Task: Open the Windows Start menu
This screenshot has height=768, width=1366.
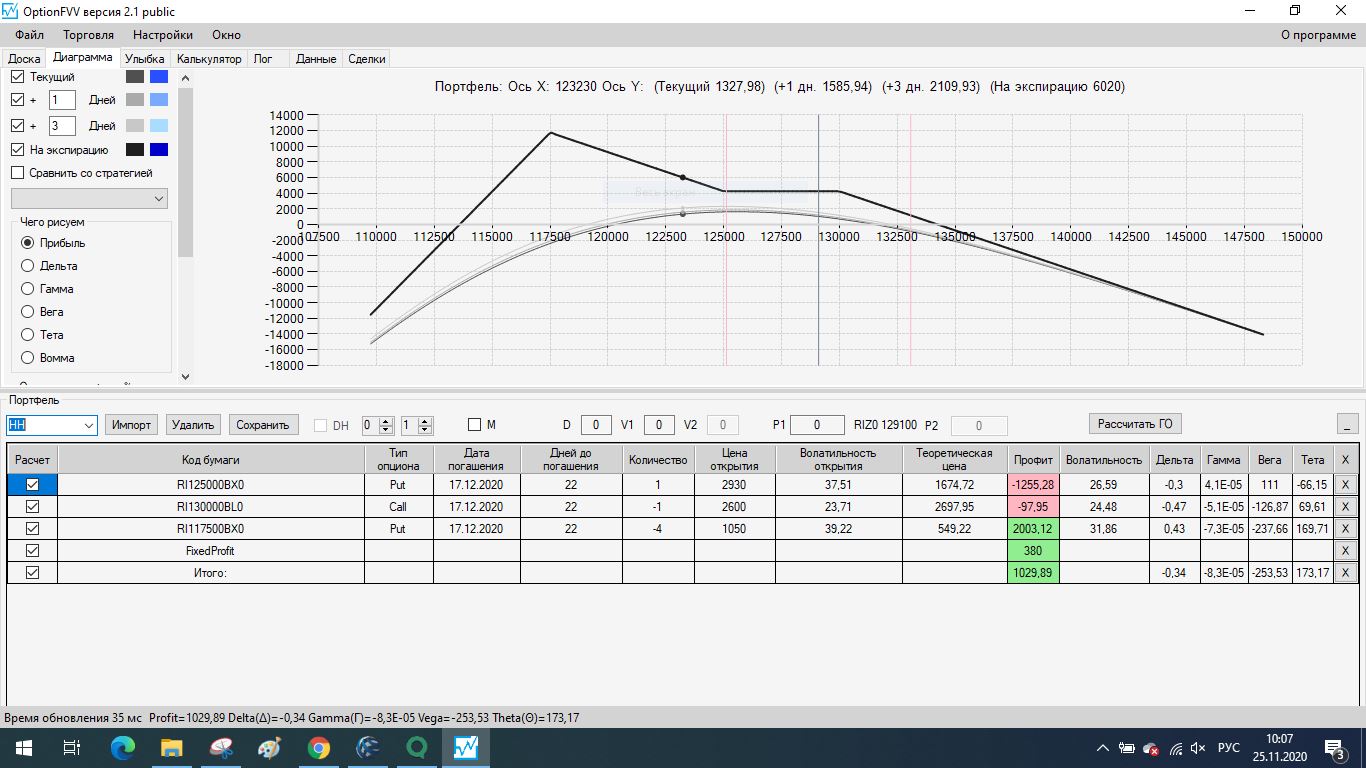Action: pos(22,747)
